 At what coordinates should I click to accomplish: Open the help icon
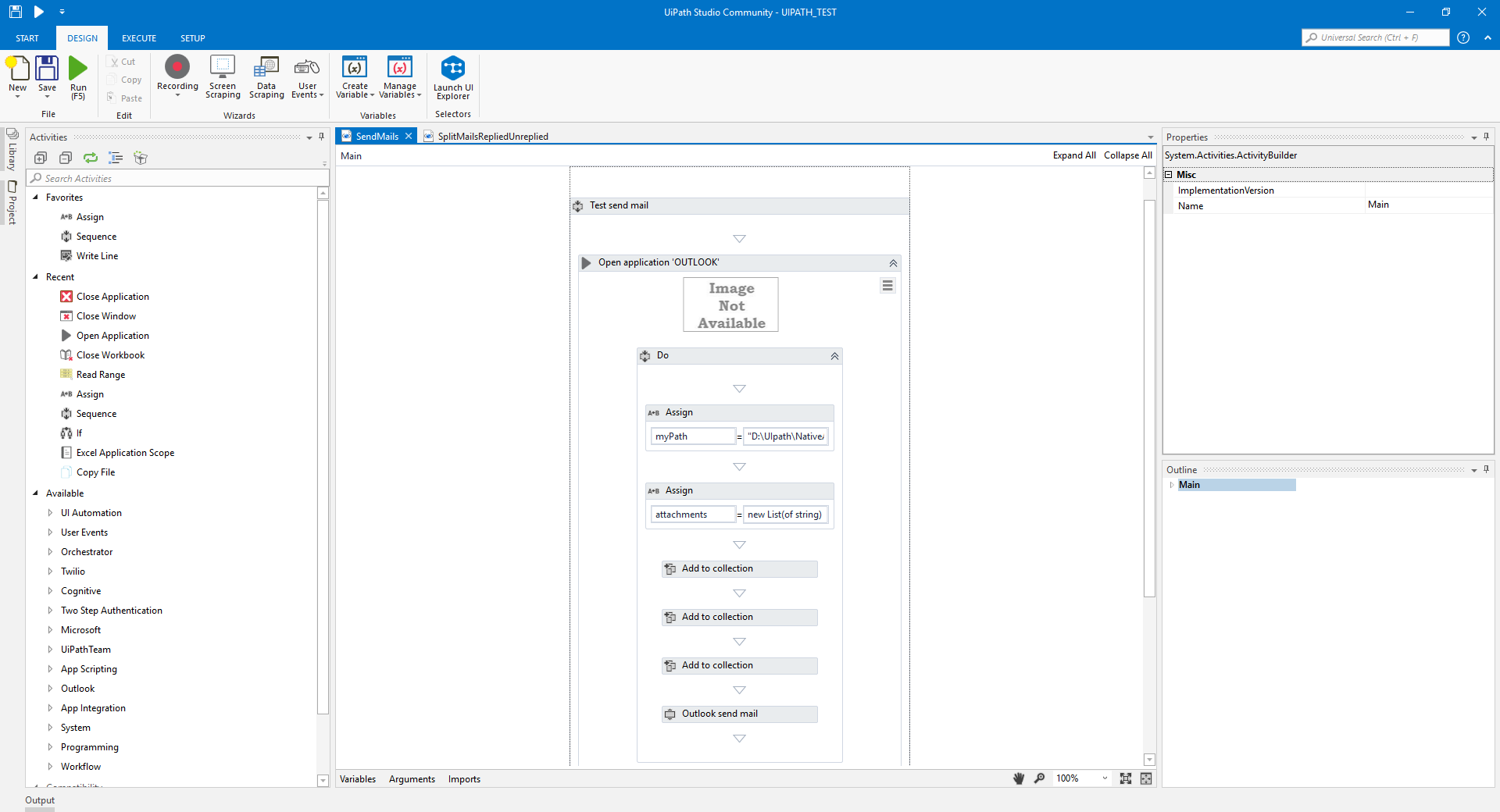pyautogui.click(x=1463, y=37)
